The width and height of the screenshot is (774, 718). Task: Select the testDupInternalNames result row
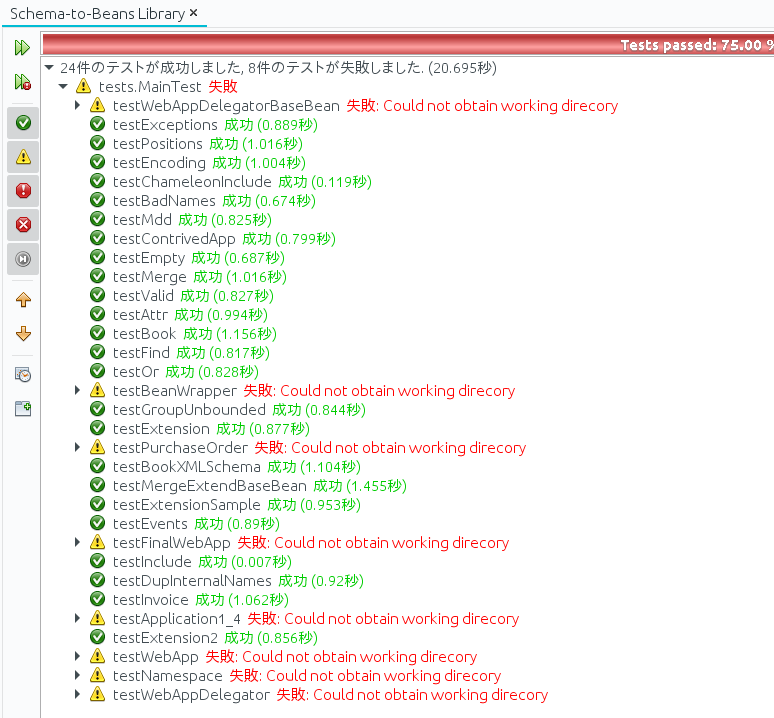point(227,580)
